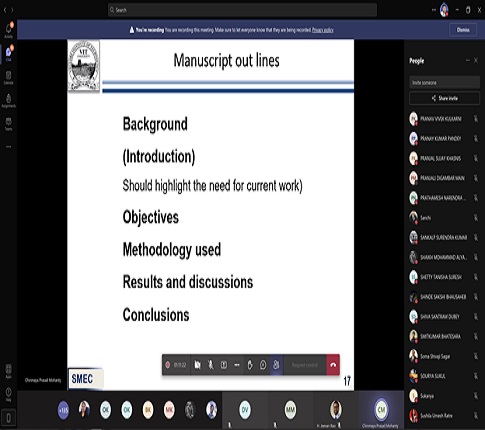
Task: Toggle microphone mute in meeting toolbar
Action: 210,365
